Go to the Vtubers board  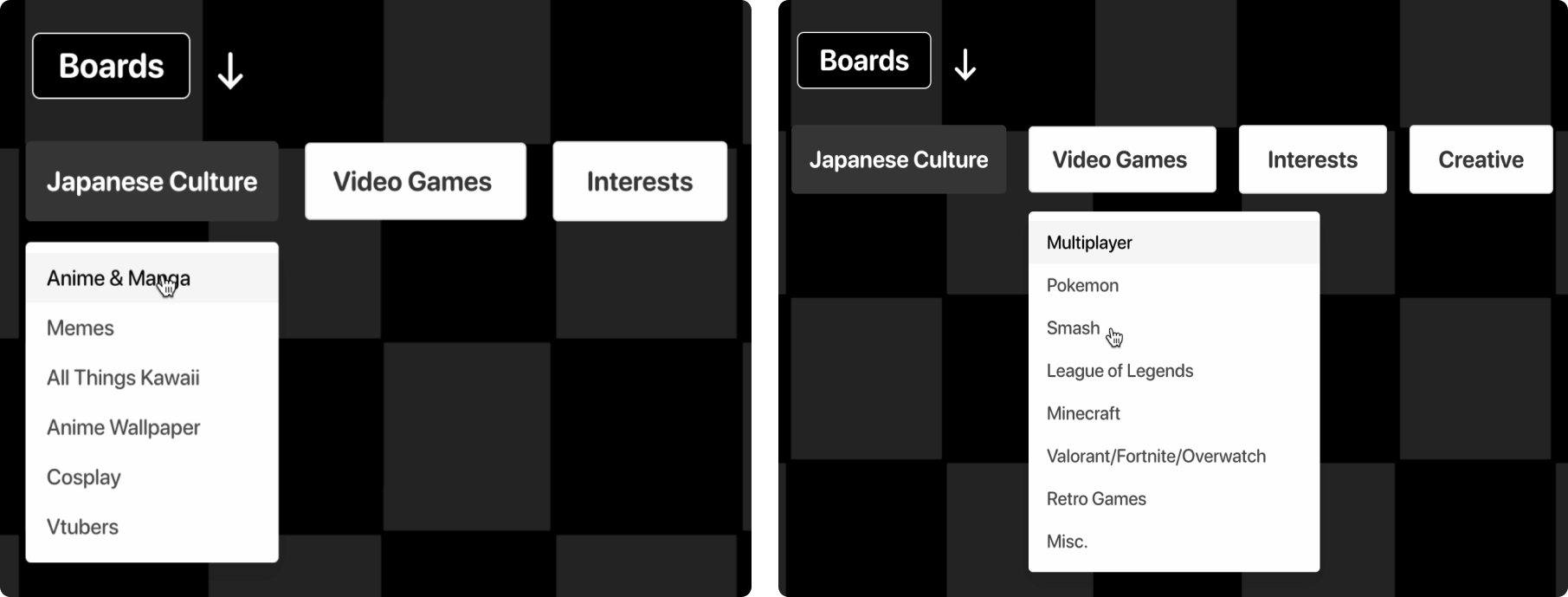(82, 527)
